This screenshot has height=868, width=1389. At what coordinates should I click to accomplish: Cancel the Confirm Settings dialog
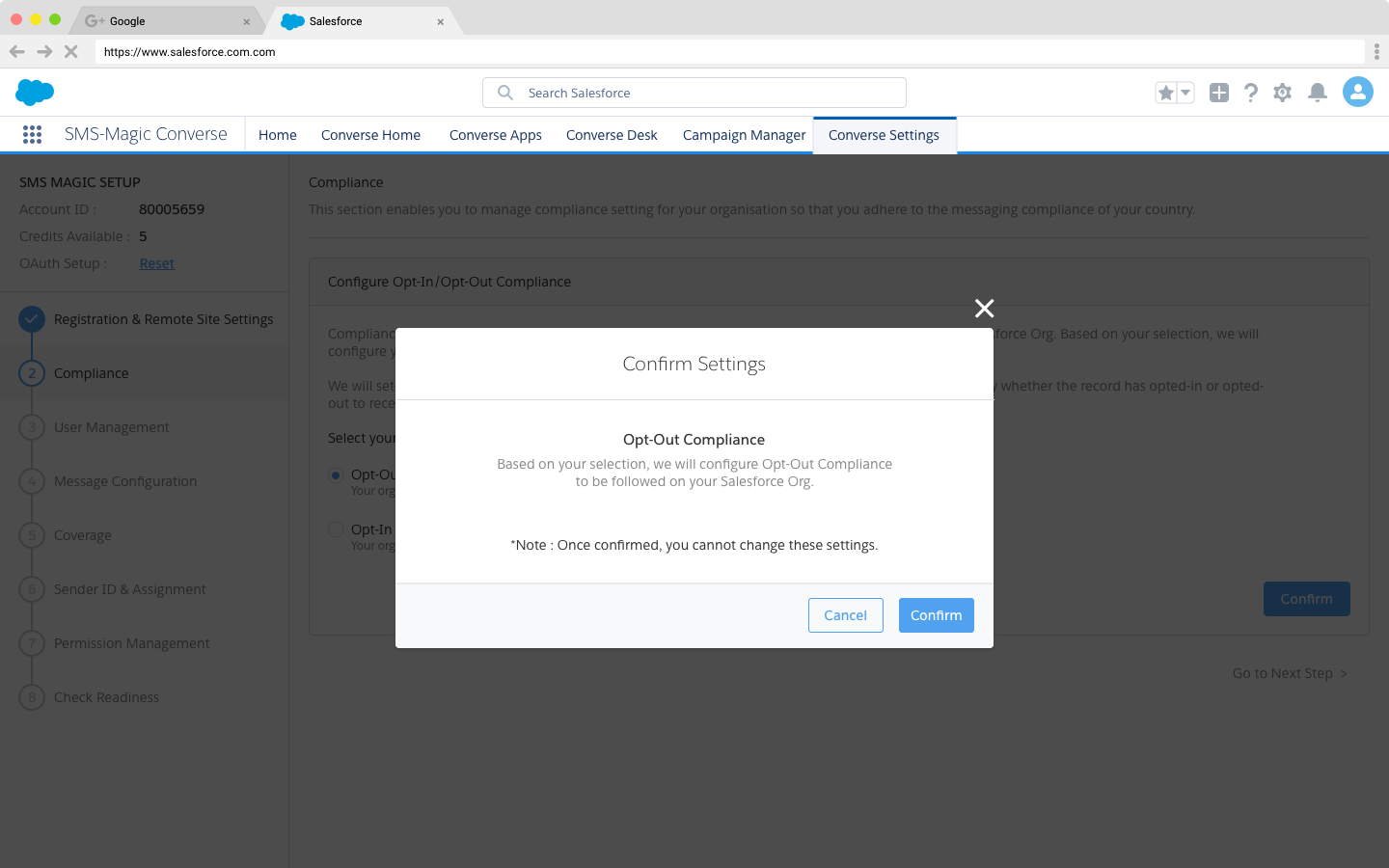click(x=845, y=615)
